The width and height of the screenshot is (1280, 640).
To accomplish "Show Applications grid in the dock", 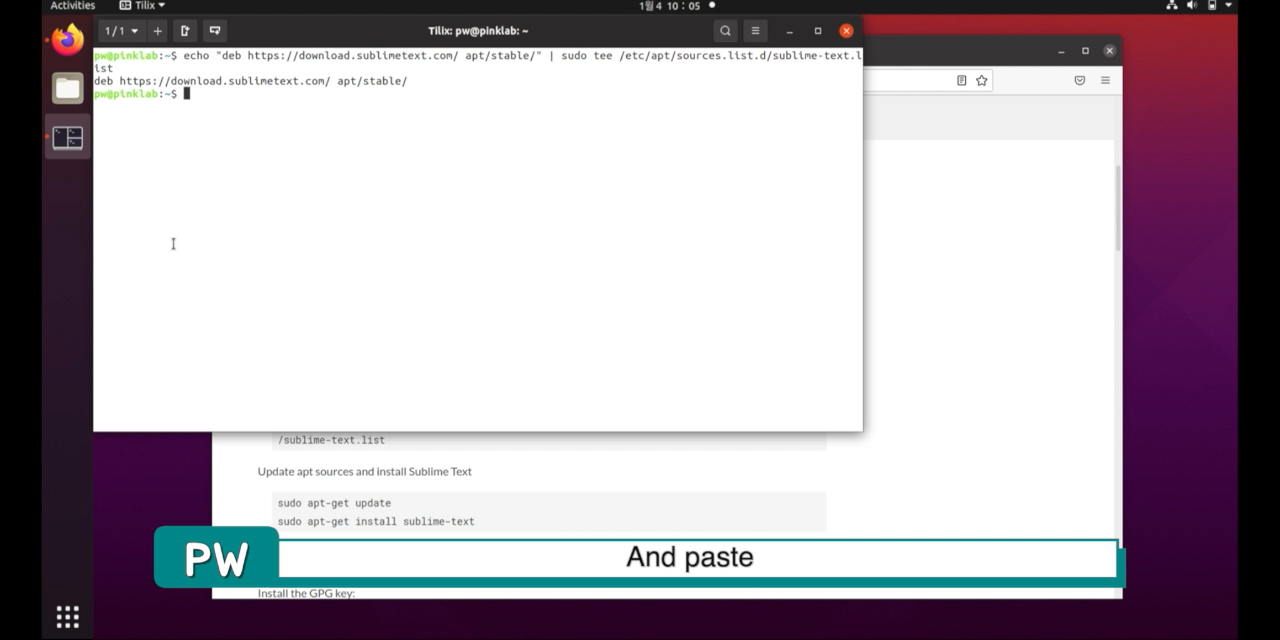I will (x=67, y=617).
